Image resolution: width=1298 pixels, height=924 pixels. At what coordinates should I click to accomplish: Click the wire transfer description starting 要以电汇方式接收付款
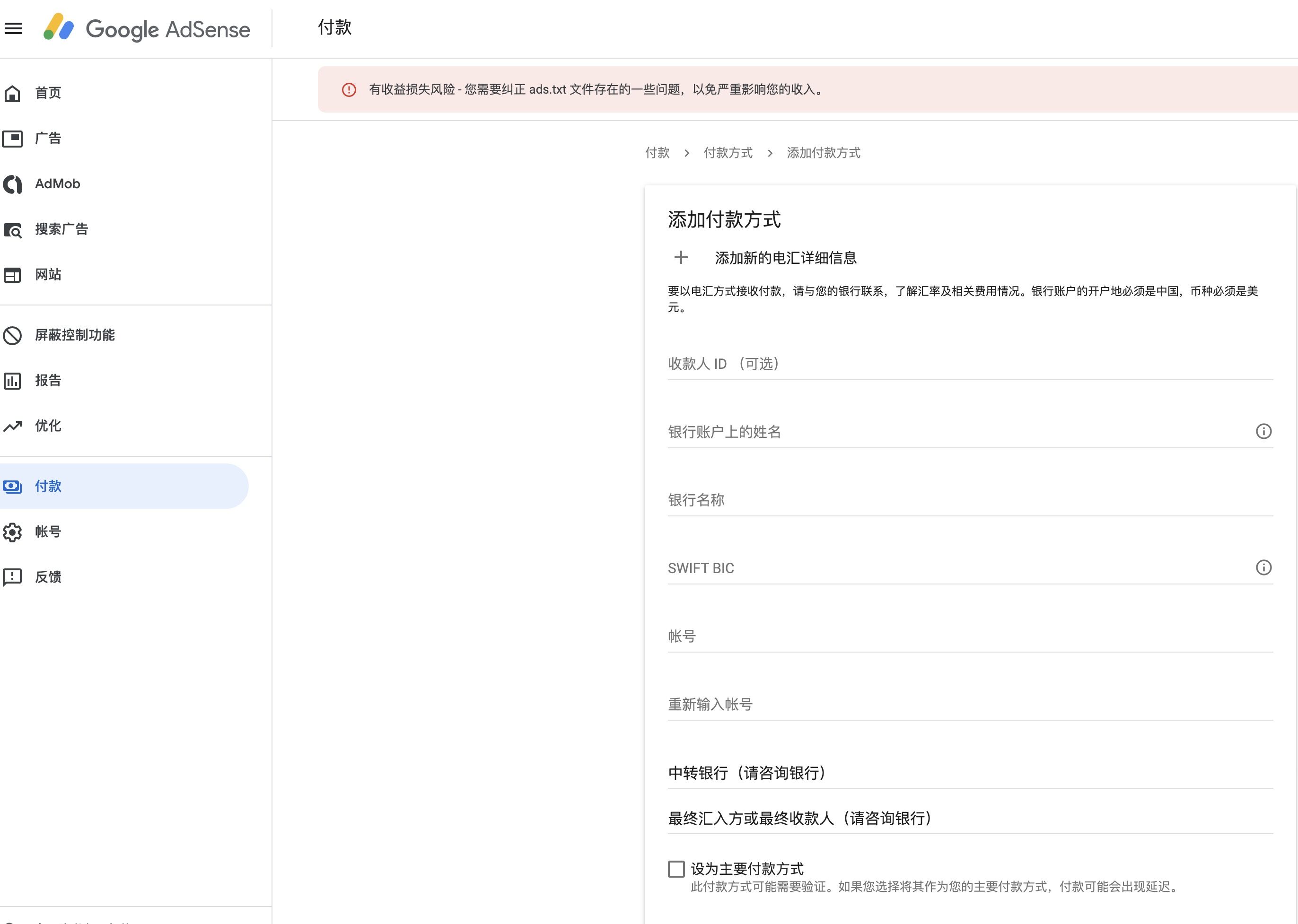coord(963,299)
